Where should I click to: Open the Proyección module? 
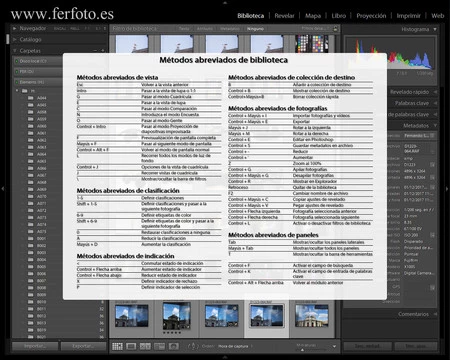pos(371,16)
